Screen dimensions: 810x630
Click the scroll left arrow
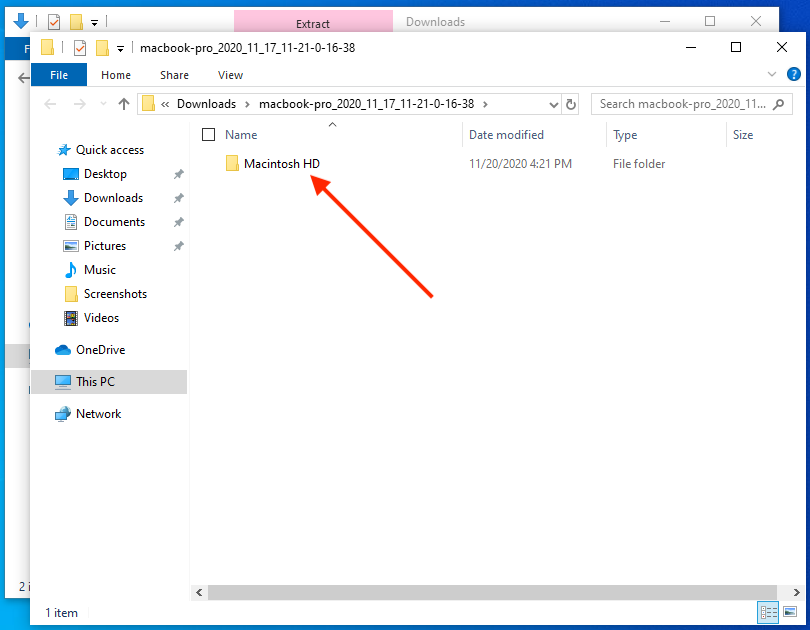199,592
